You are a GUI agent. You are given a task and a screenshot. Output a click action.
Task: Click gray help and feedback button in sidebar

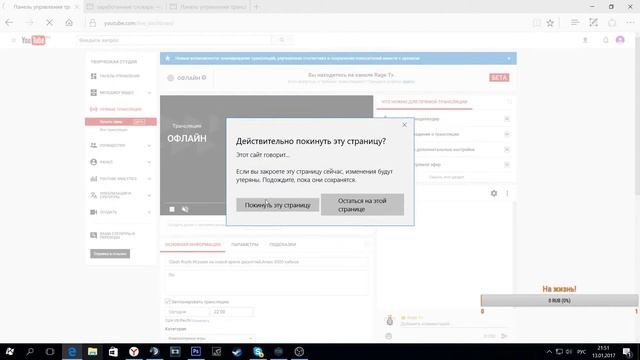point(110,253)
